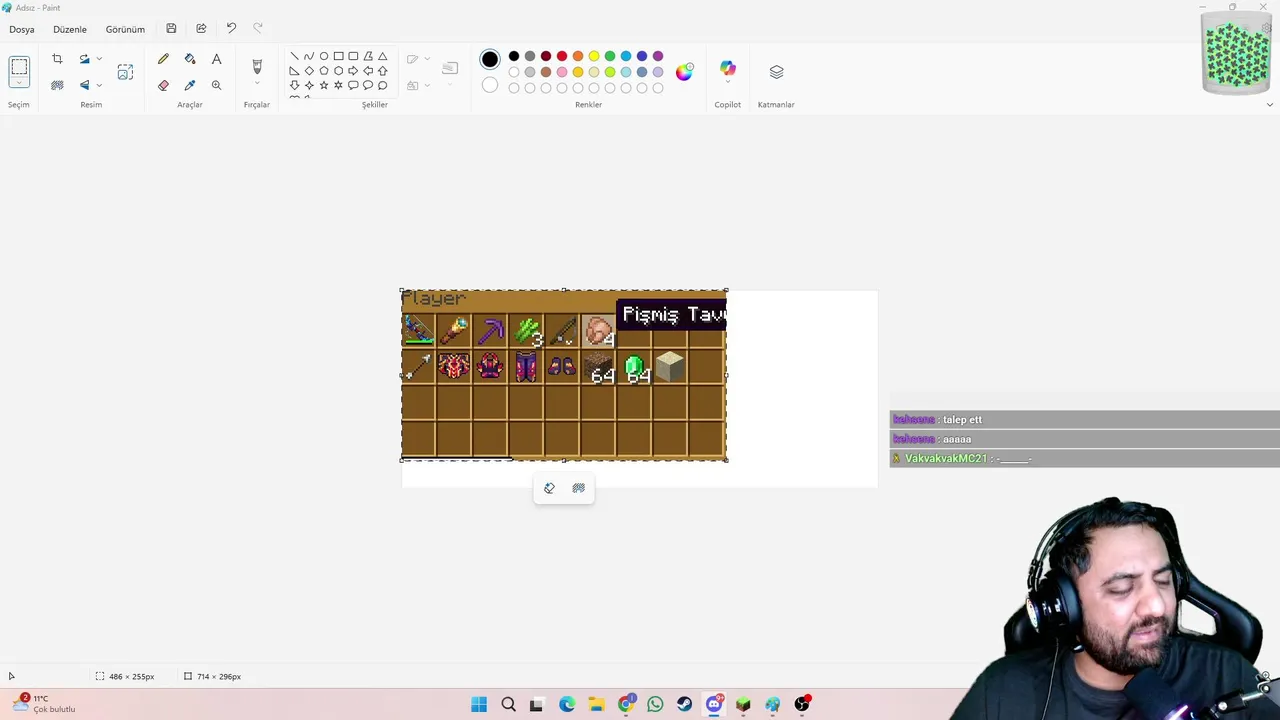Click the Save icon
This screenshot has width=1280, height=720.
171,29
